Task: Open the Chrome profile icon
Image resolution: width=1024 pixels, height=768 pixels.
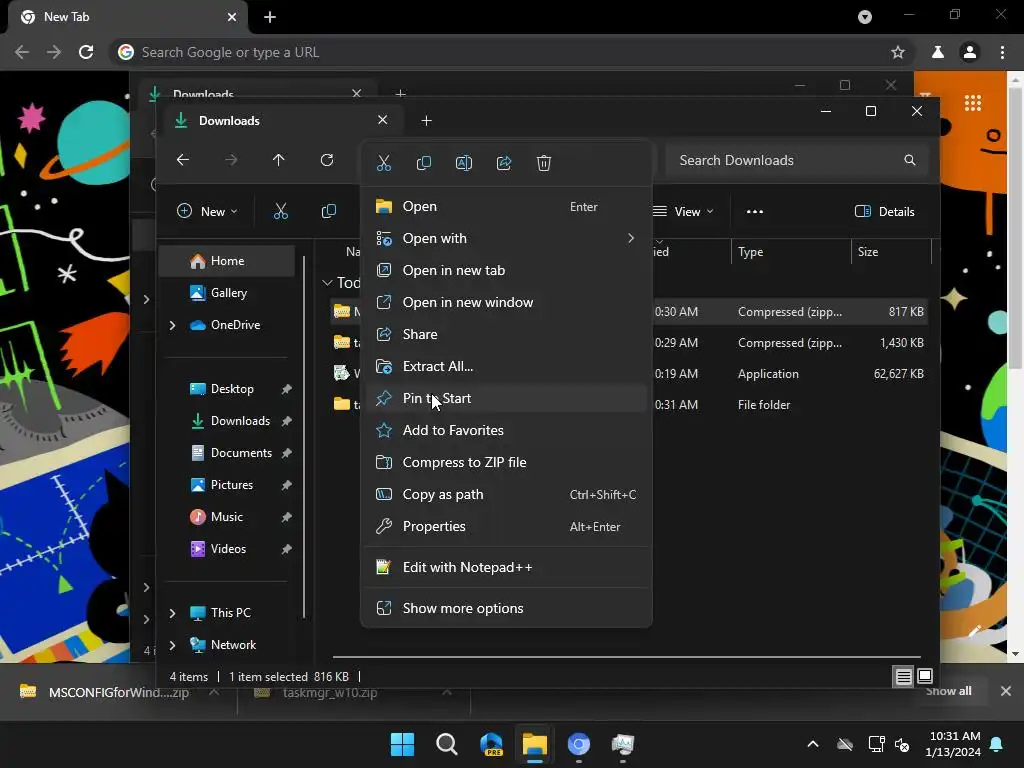Action: (970, 52)
